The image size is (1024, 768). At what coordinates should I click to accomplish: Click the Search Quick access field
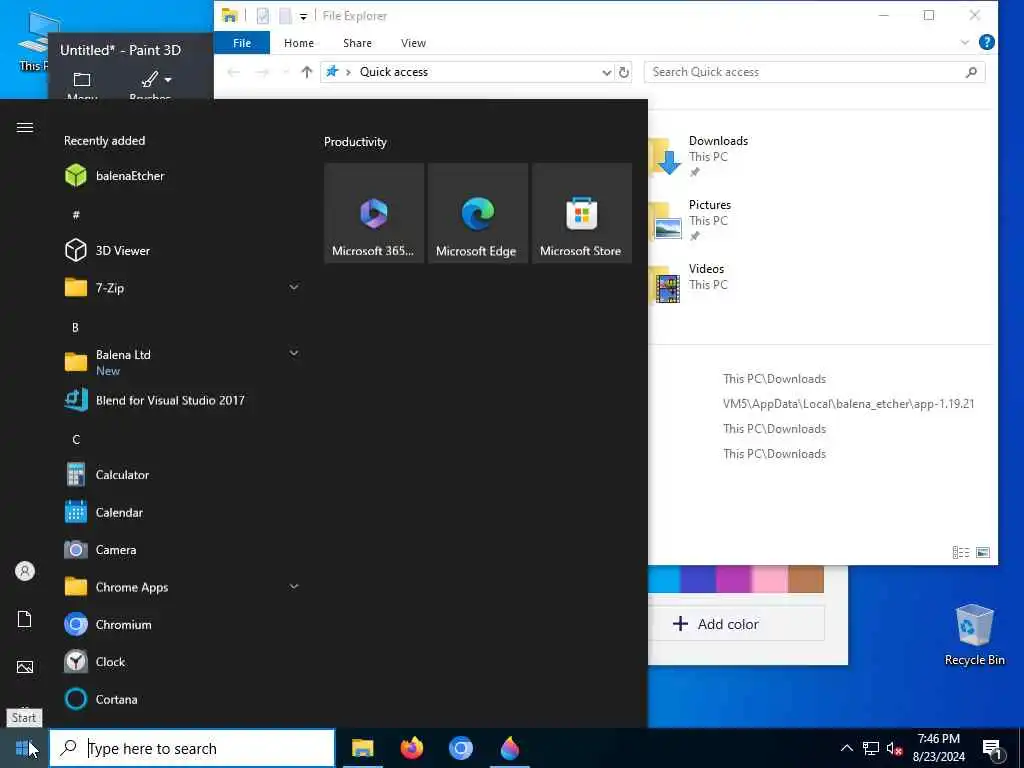[814, 72]
